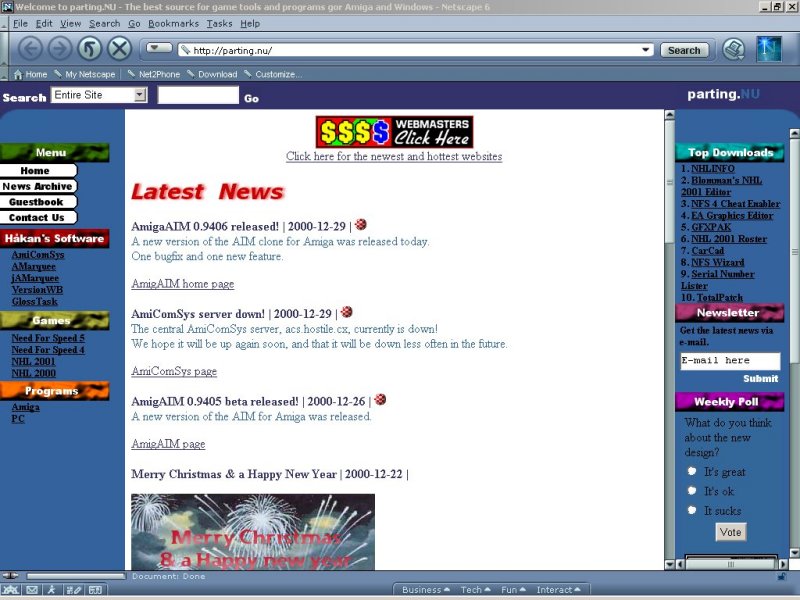Click the bookmark icon beside the URL
The height and width of the screenshot is (600, 800).
185,50
